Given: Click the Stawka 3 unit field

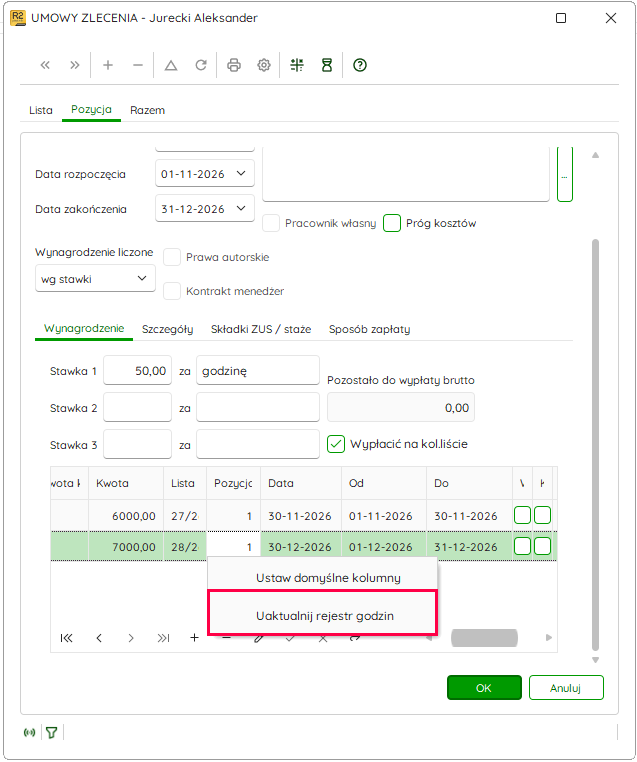Looking at the screenshot, I should pyautogui.click(x=258, y=444).
